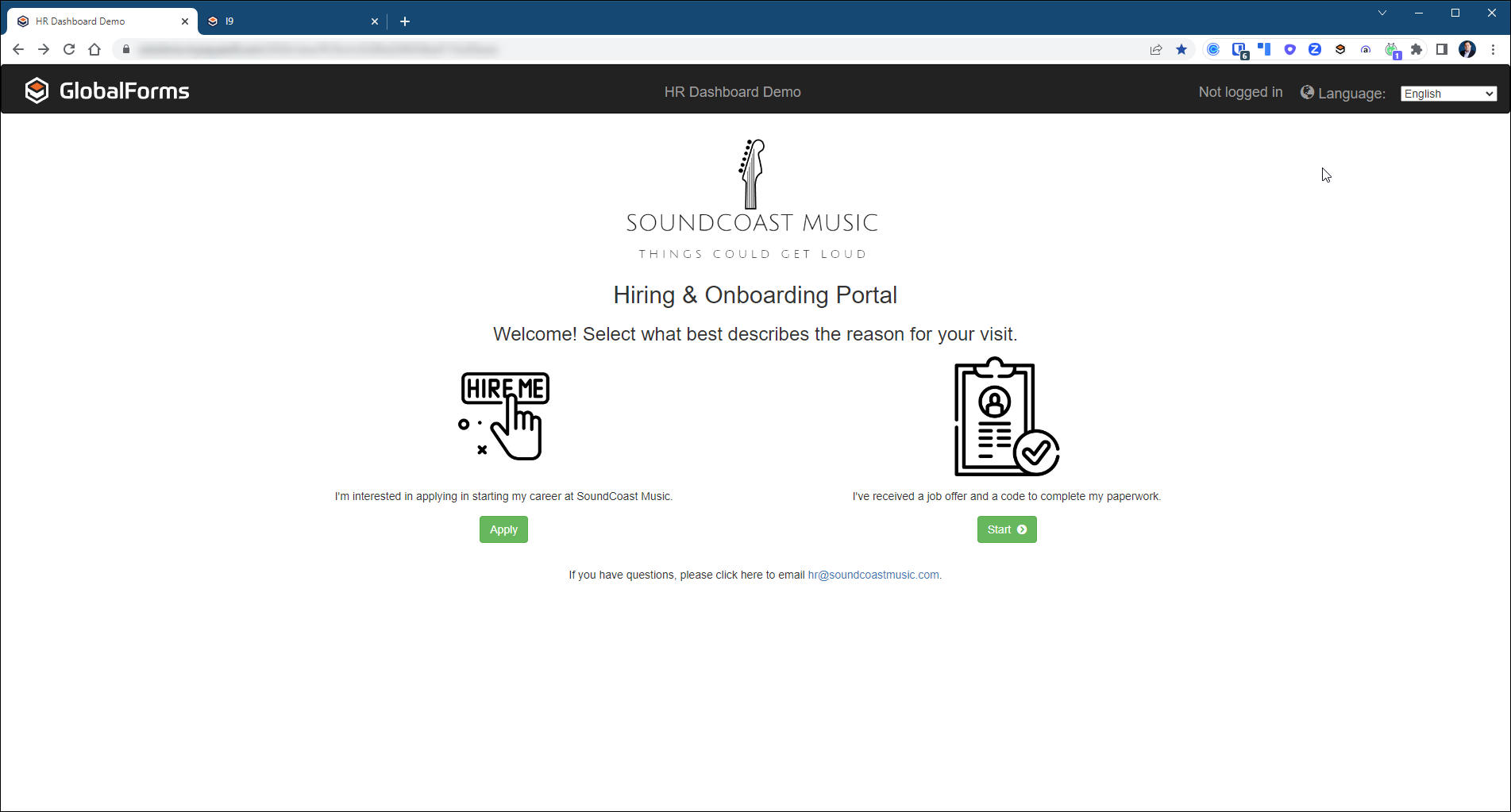This screenshot has height=812, width=1511.
Task: Open the tab search chevron
Action: click(1382, 13)
